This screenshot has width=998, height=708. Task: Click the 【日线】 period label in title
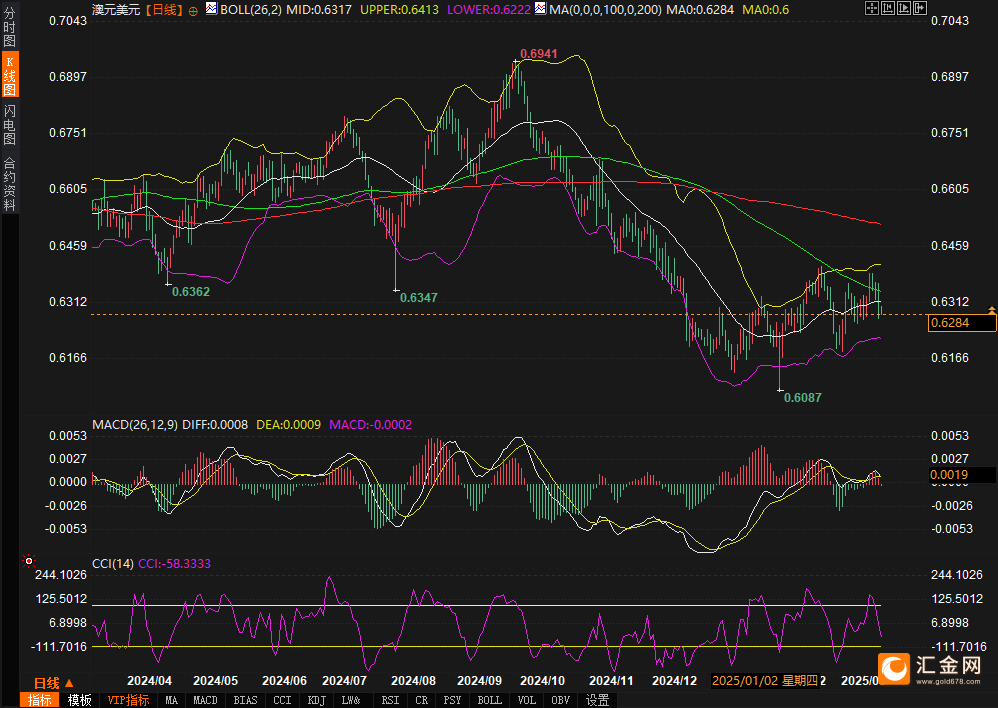click(163, 10)
